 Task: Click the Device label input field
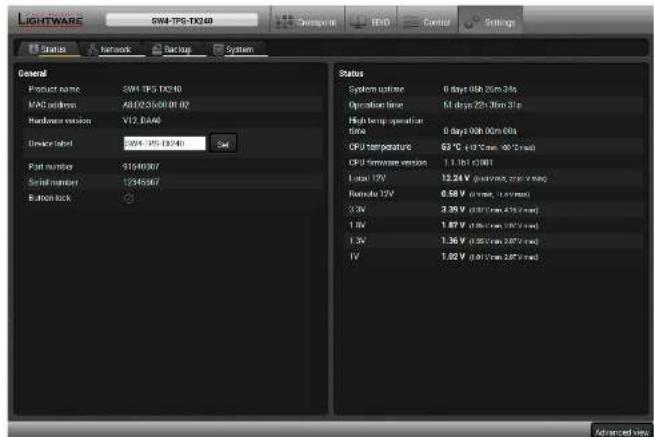click(x=165, y=143)
